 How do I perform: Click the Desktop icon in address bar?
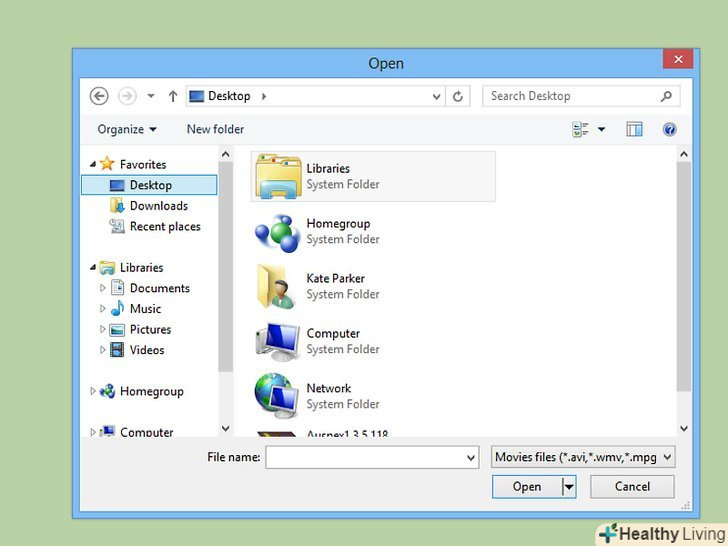point(196,96)
